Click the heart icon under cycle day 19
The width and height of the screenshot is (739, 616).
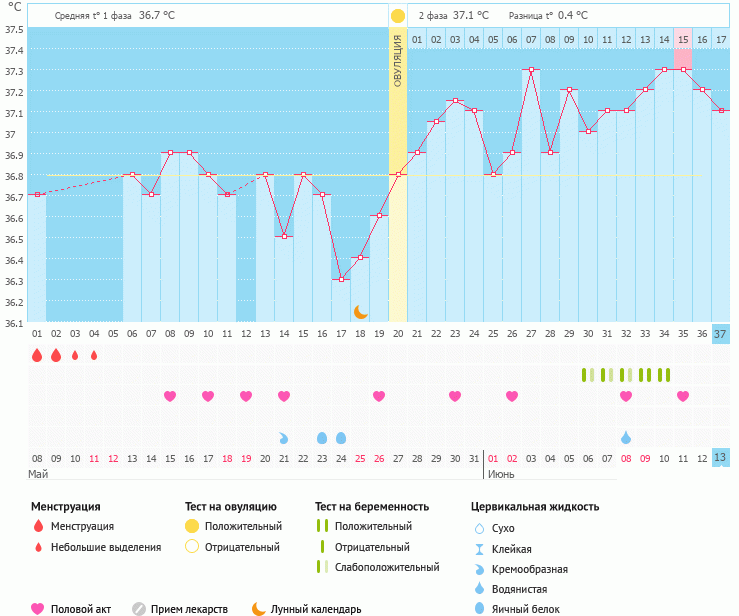click(x=379, y=396)
